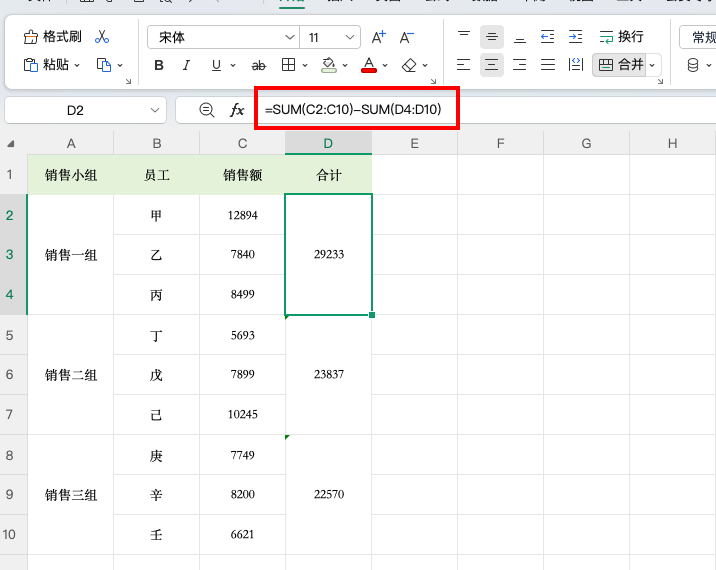Toggle Italic formatting
The width and height of the screenshot is (716, 570).
click(186, 65)
